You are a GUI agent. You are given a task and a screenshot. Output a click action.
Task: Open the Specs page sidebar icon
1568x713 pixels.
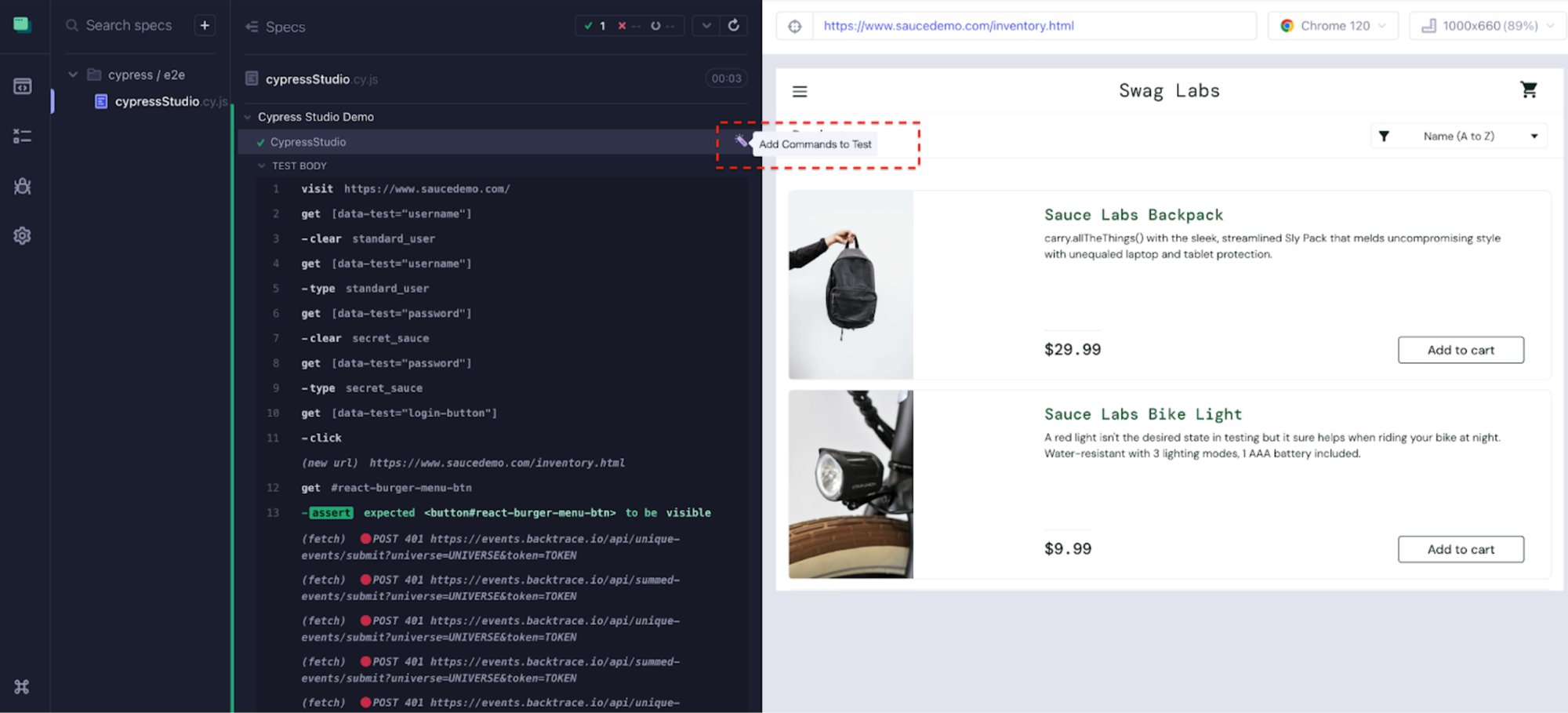pos(22,86)
